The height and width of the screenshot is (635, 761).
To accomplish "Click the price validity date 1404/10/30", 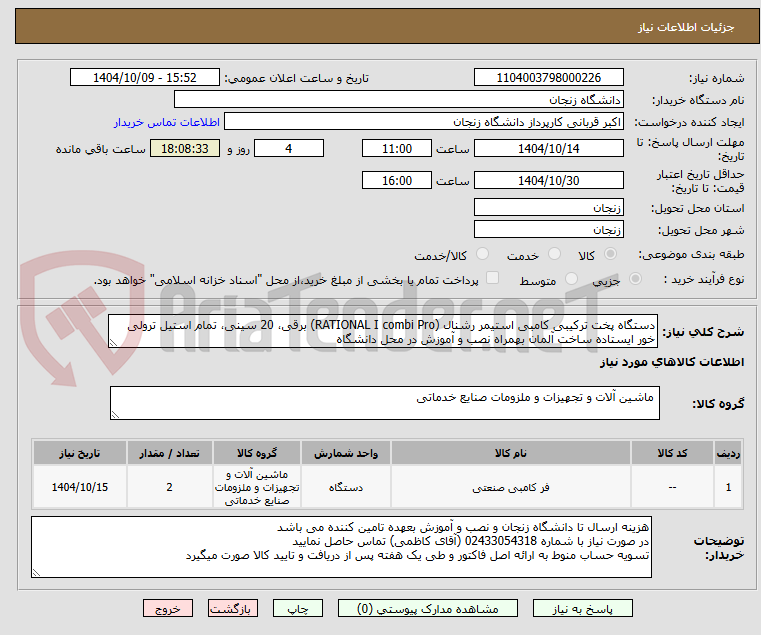I will [x=548, y=180].
